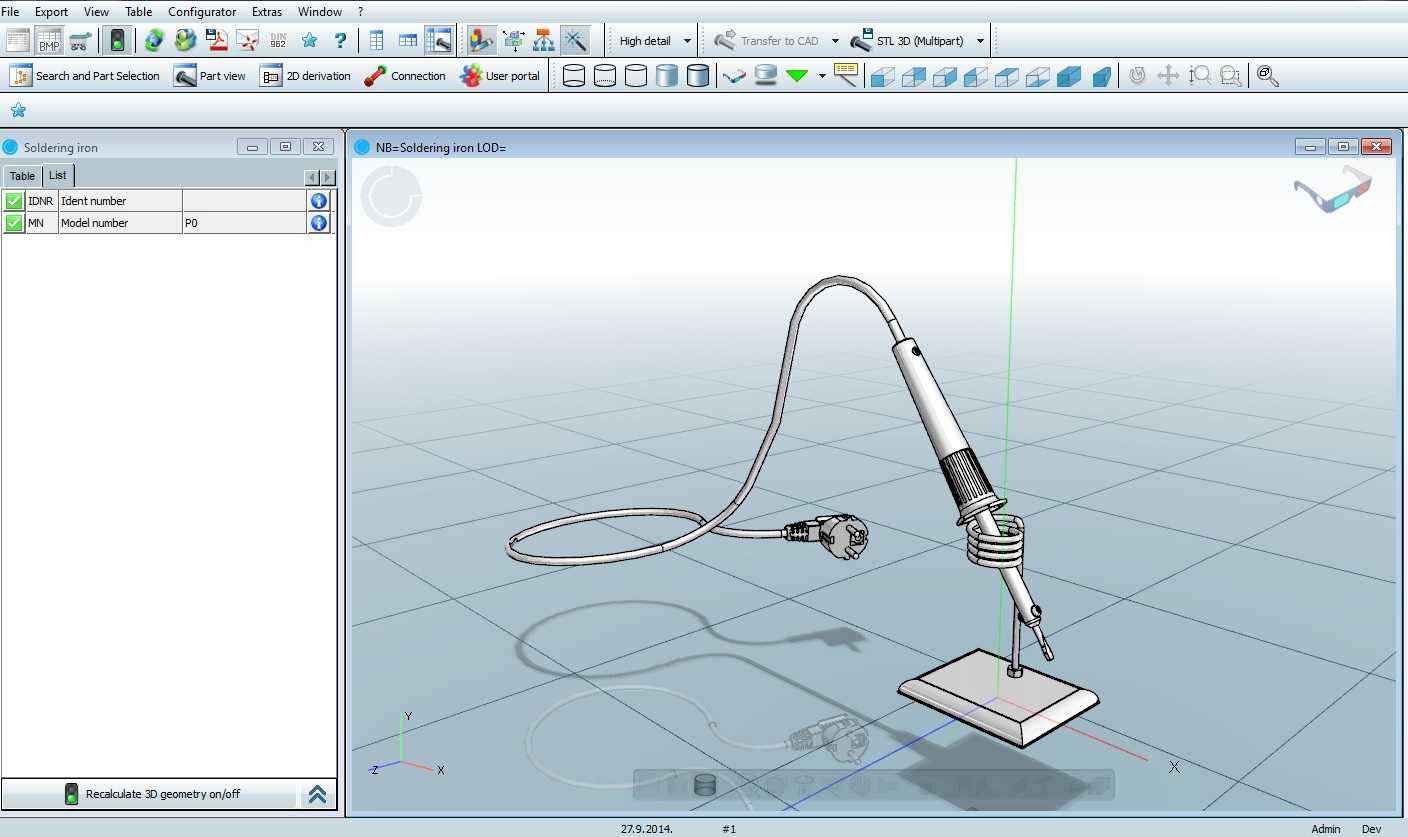
Task: Open Search and Part Selection
Action: point(86,76)
